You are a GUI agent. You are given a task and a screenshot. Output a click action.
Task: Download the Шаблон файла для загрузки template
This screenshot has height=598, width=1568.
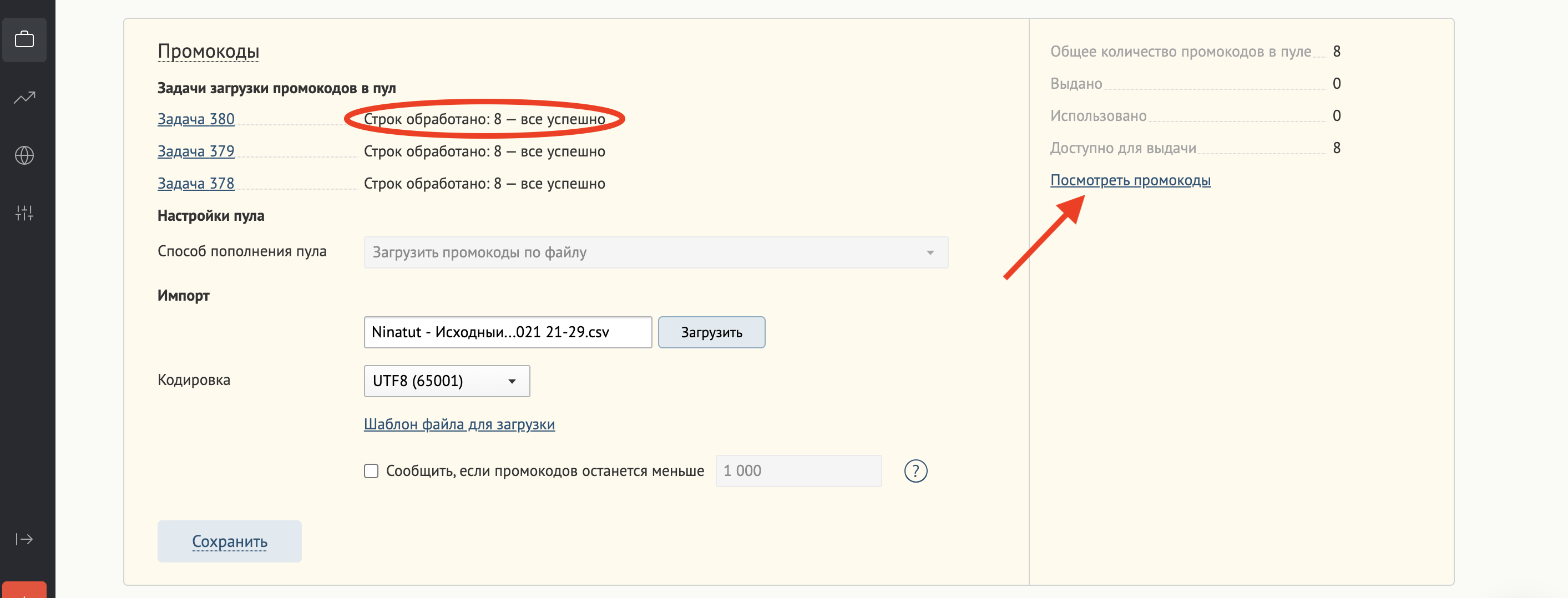click(x=459, y=424)
